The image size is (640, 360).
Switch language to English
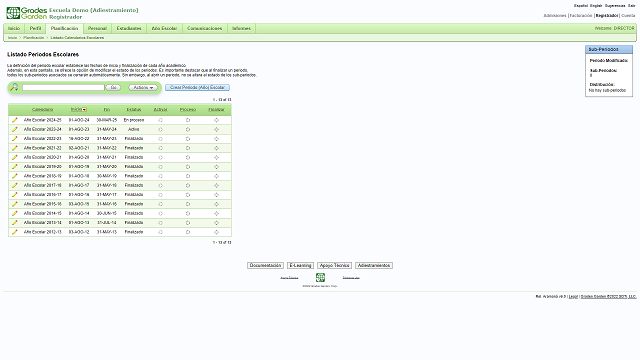[596, 6]
